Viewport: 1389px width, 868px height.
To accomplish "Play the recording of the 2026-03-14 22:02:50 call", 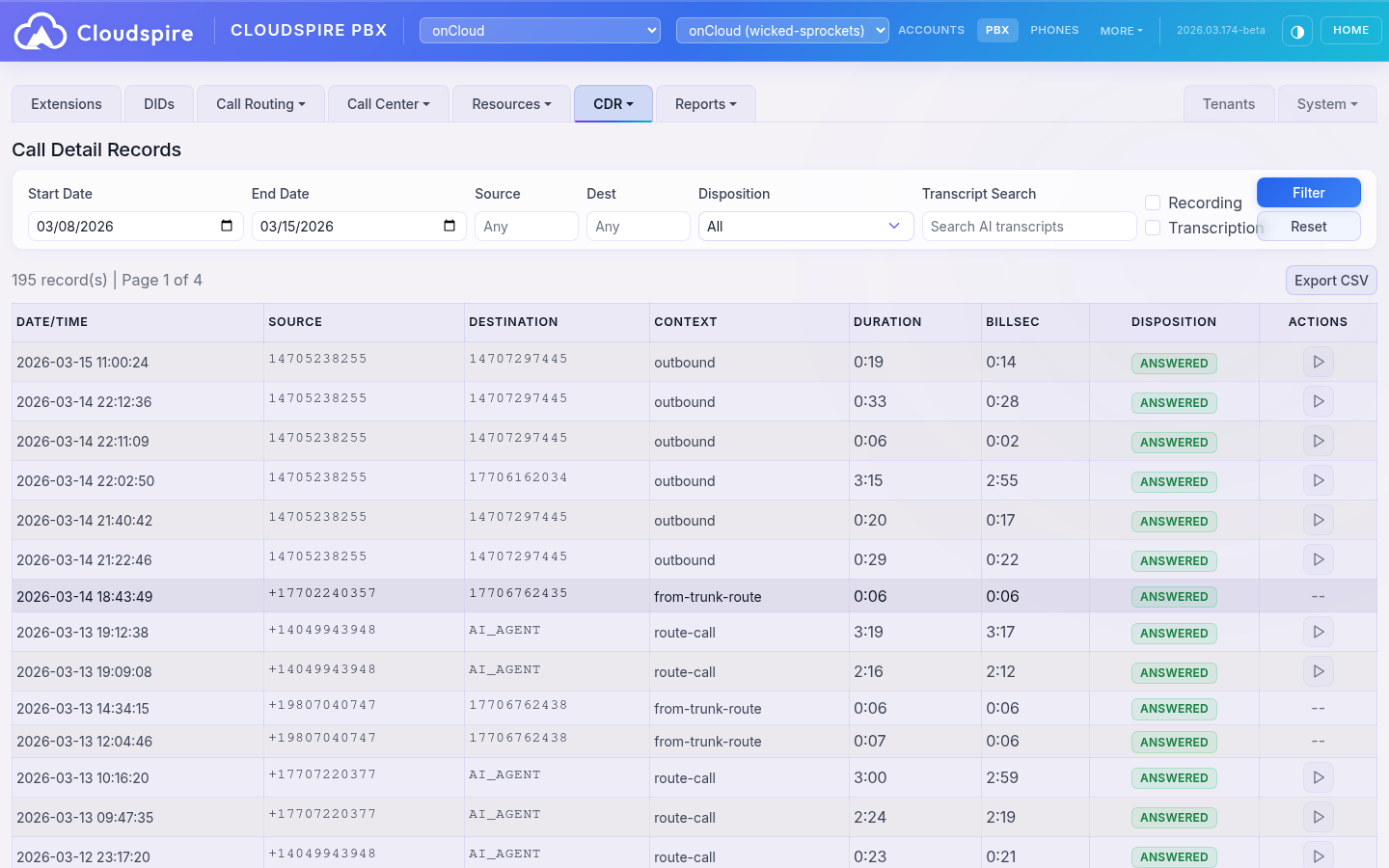I will pyautogui.click(x=1318, y=480).
